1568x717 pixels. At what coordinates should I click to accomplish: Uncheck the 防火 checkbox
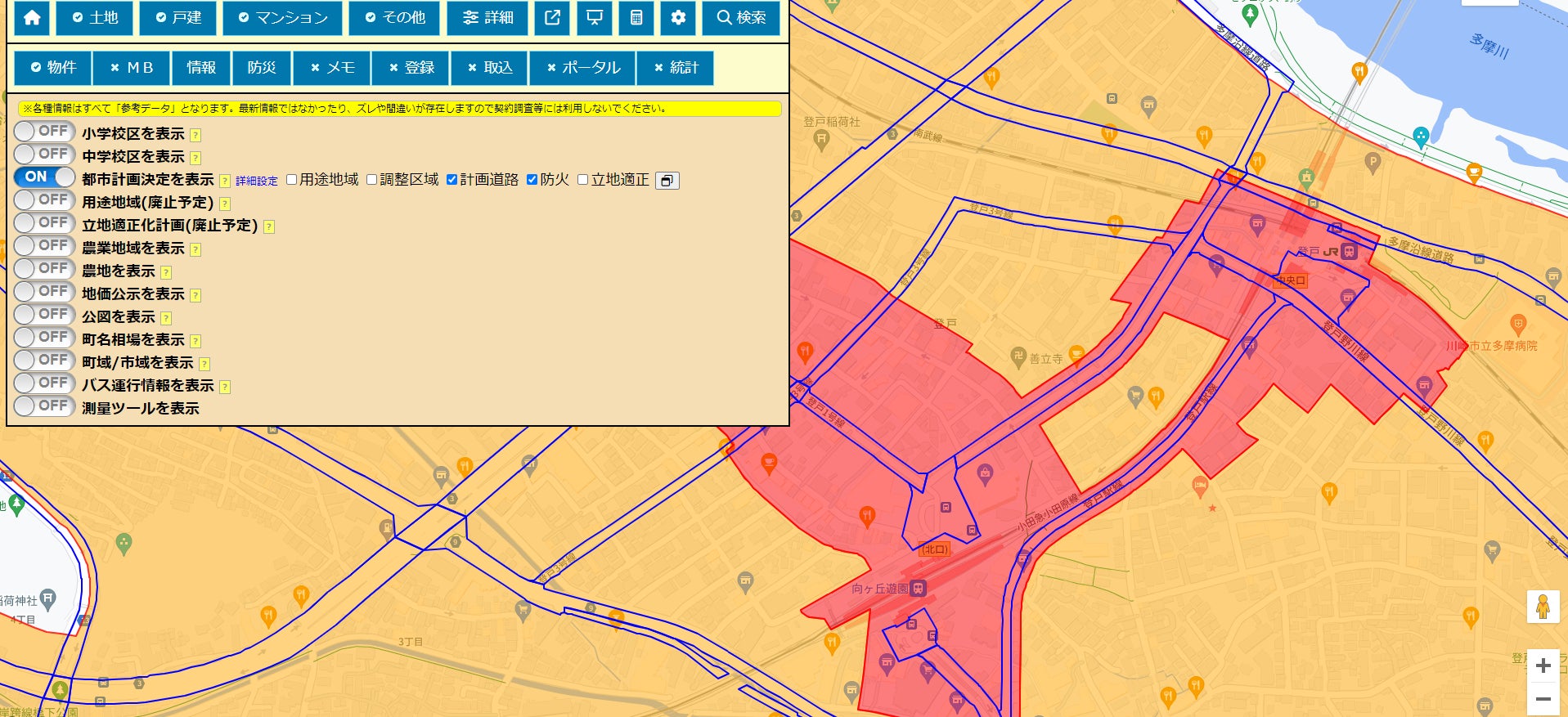click(532, 180)
